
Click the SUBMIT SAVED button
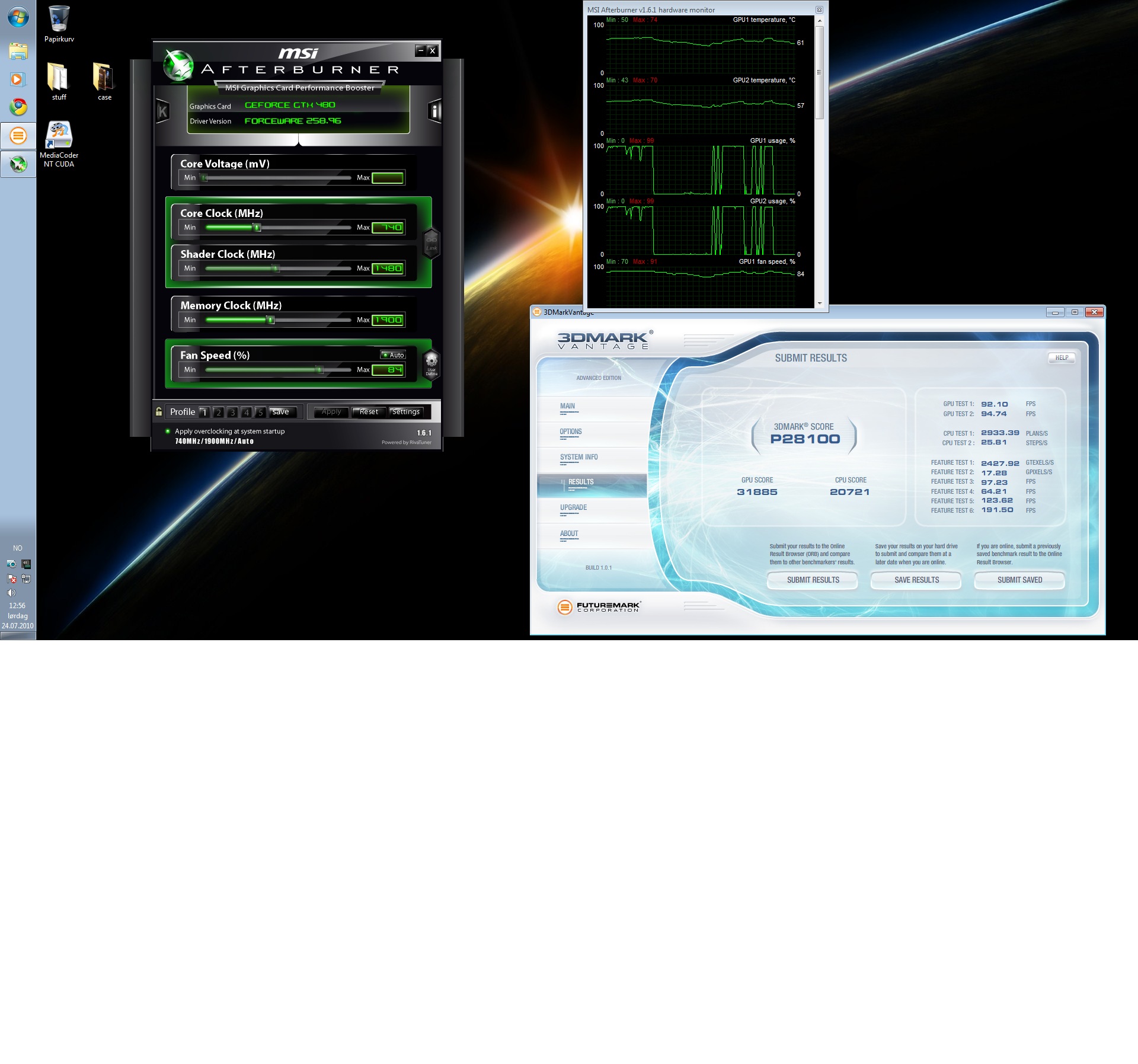coord(1019,580)
